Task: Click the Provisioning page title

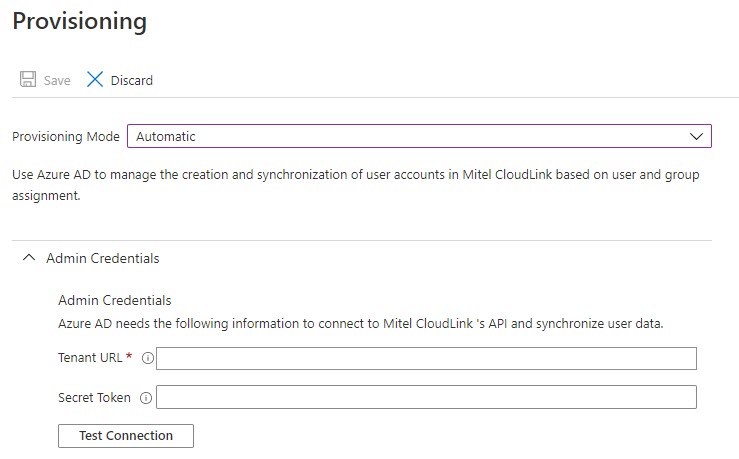Action: [80, 22]
